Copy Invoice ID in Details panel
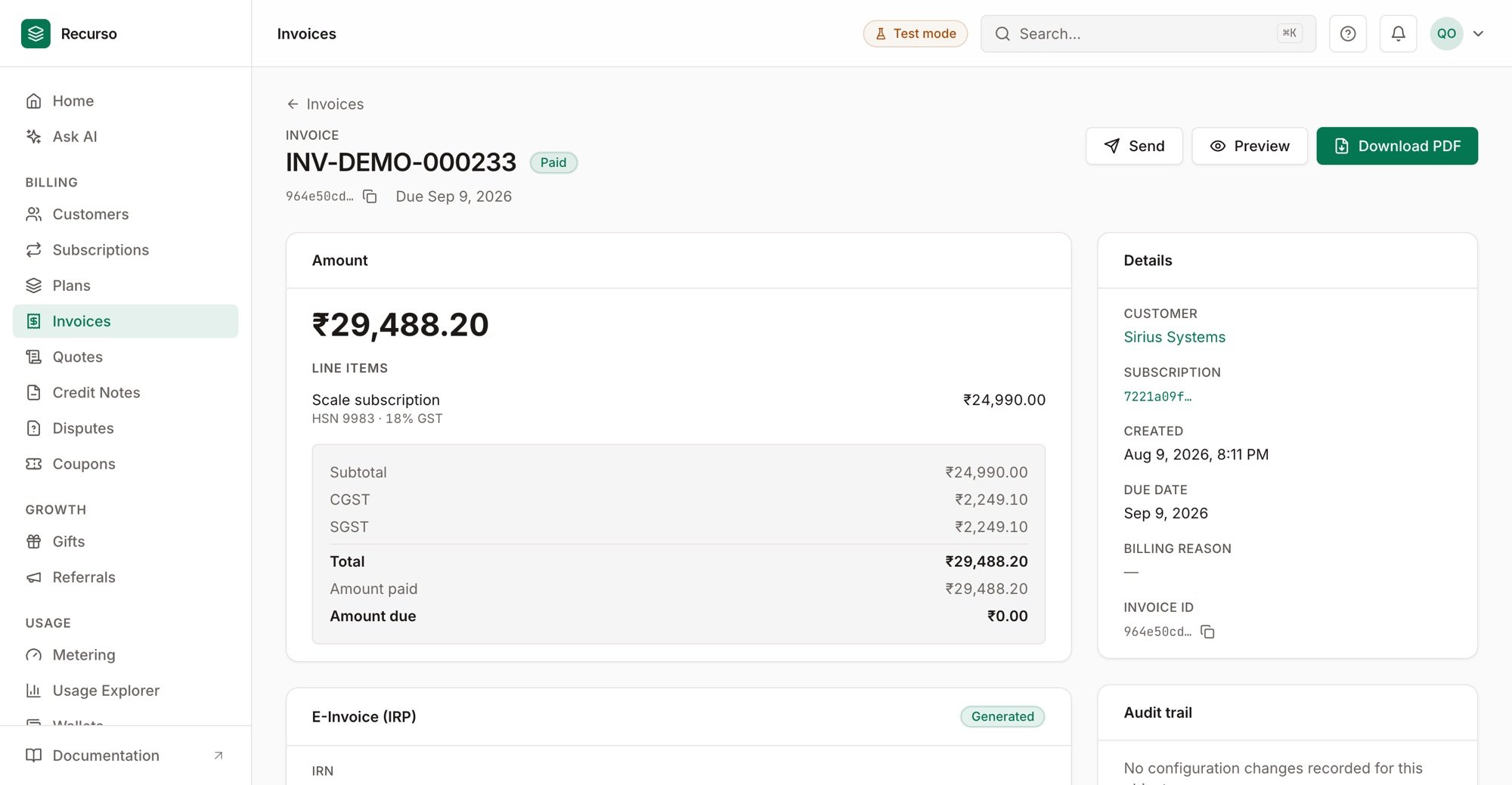Image resolution: width=1512 pixels, height=785 pixels. coord(1207,632)
